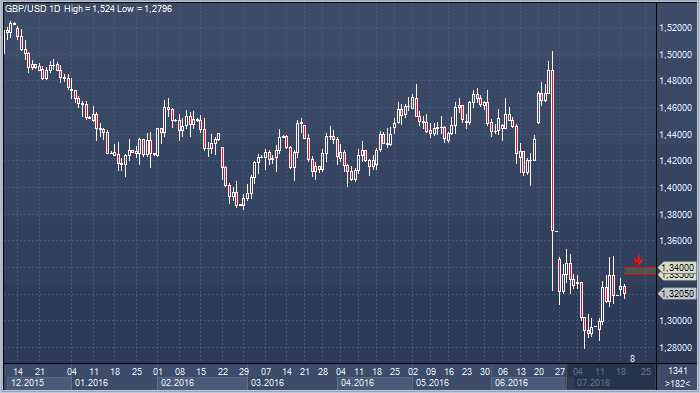The image size is (700, 393).
Task: Select the 05.2016 month segment
Action: click(x=452, y=383)
